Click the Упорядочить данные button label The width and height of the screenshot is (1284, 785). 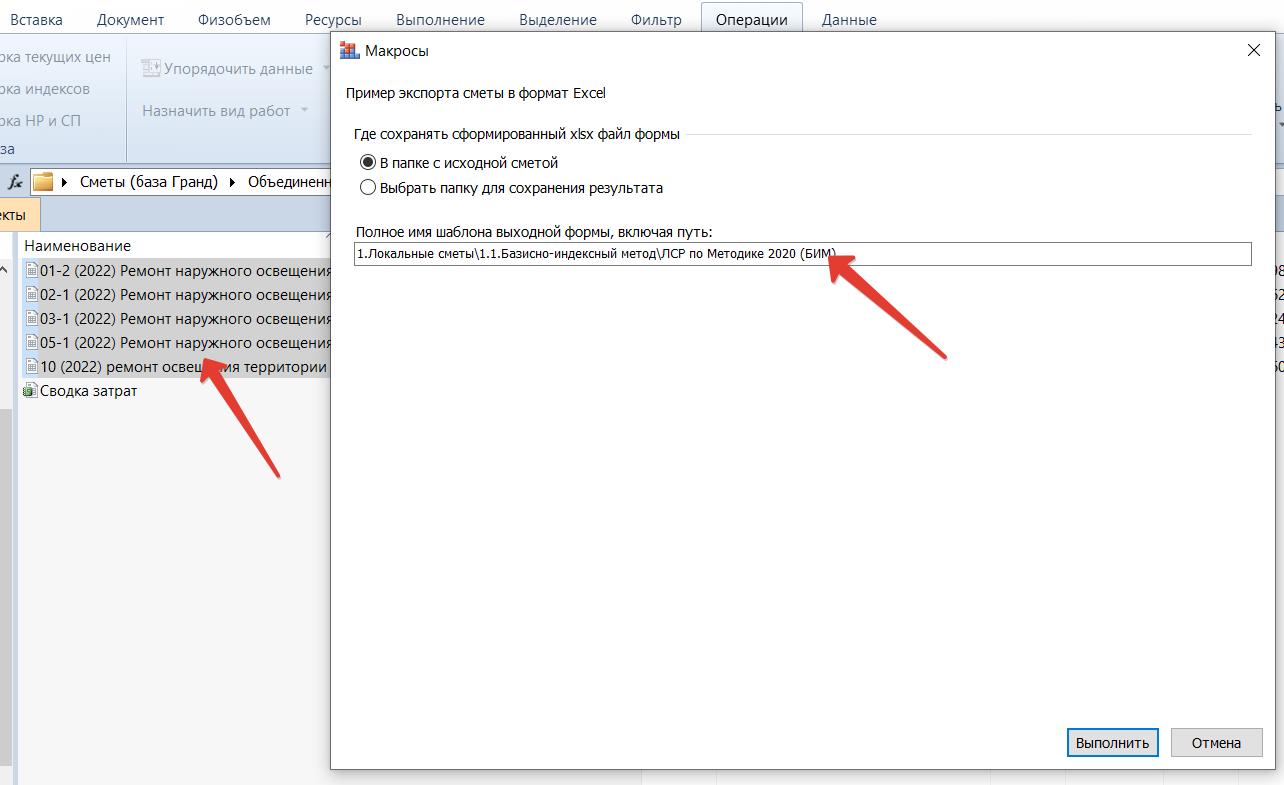coord(238,69)
